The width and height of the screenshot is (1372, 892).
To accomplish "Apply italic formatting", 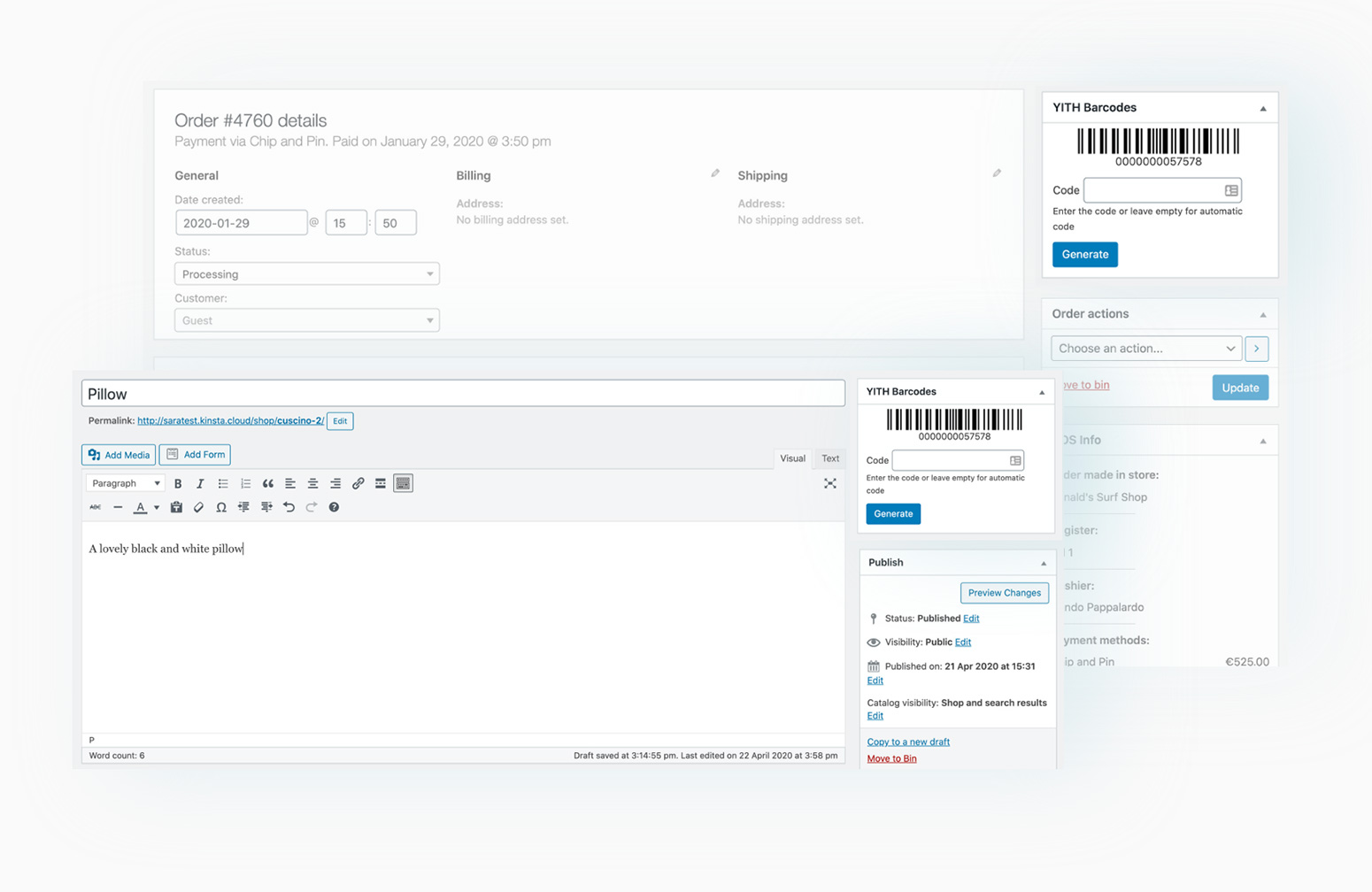I will click(x=199, y=483).
